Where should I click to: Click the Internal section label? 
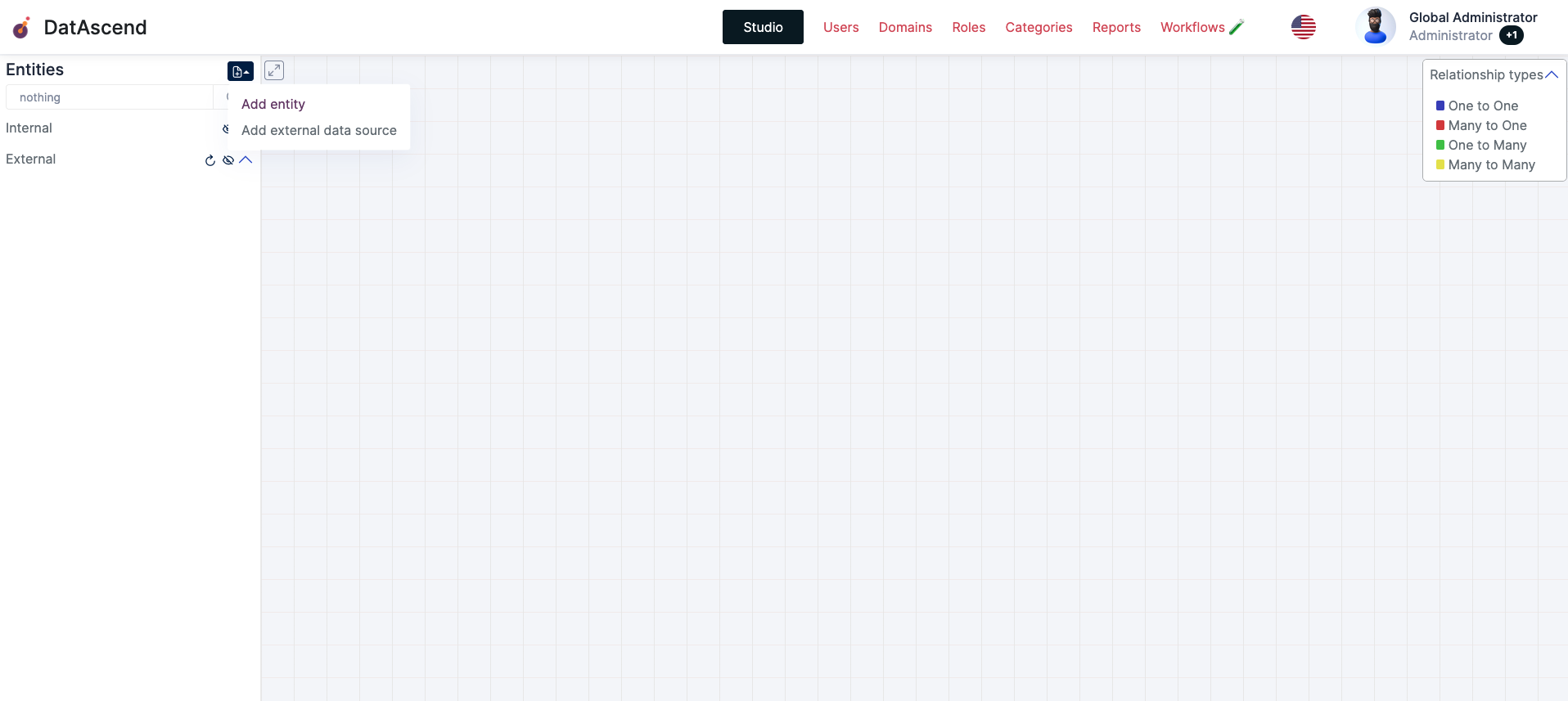coord(29,128)
